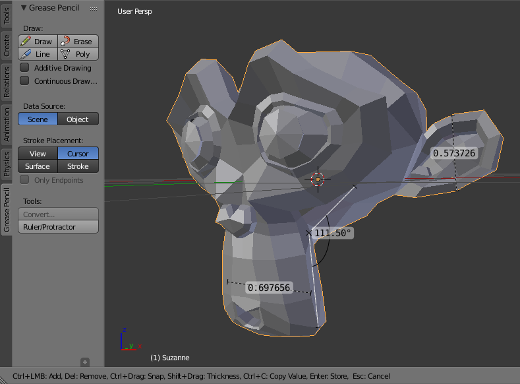Select the Draw pencil tool
Image resolution: width=520 pixels, height=384 pixels.
[x=38, y=41]
